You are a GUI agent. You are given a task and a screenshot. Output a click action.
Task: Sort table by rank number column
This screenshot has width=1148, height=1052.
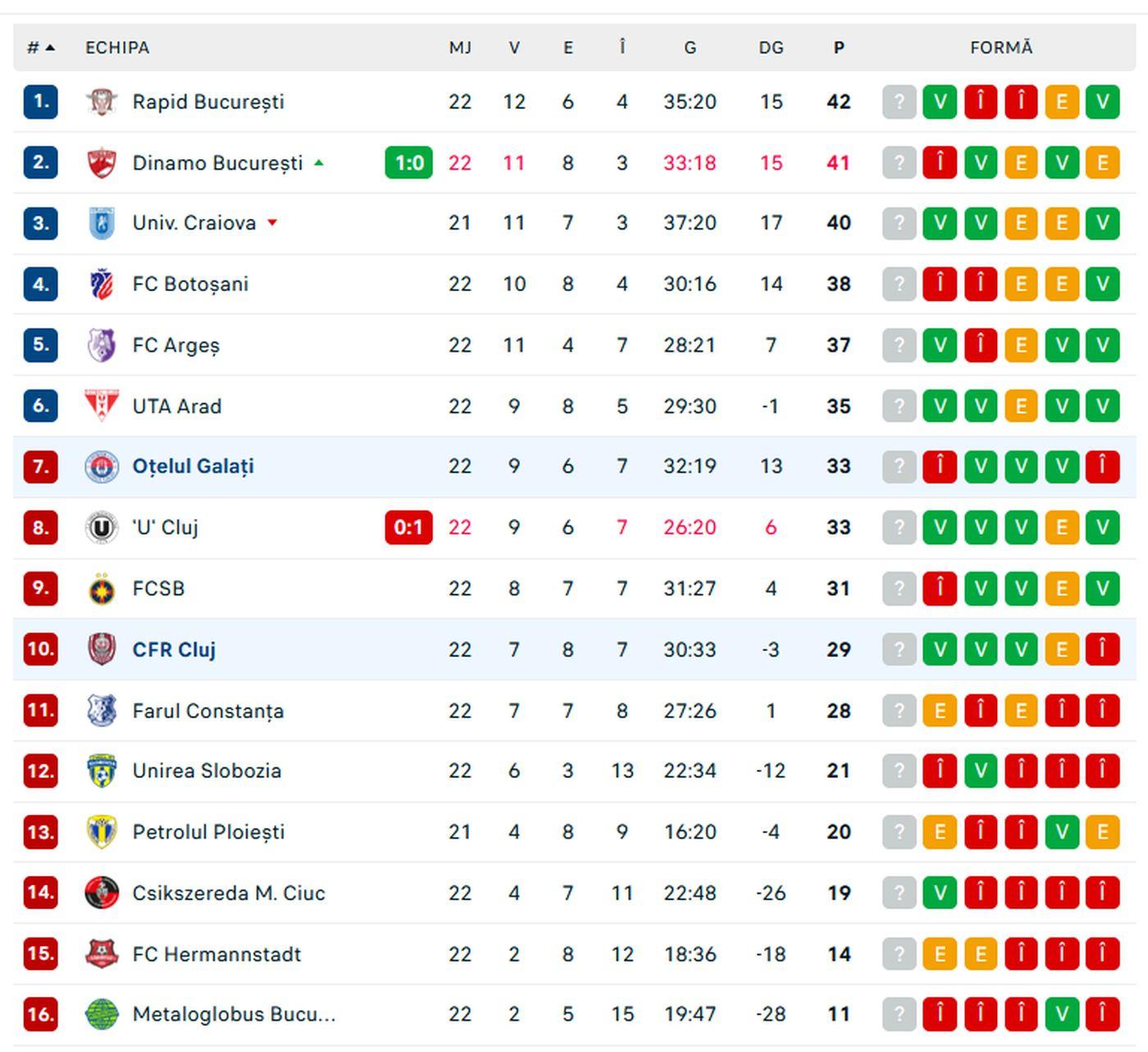39,48
